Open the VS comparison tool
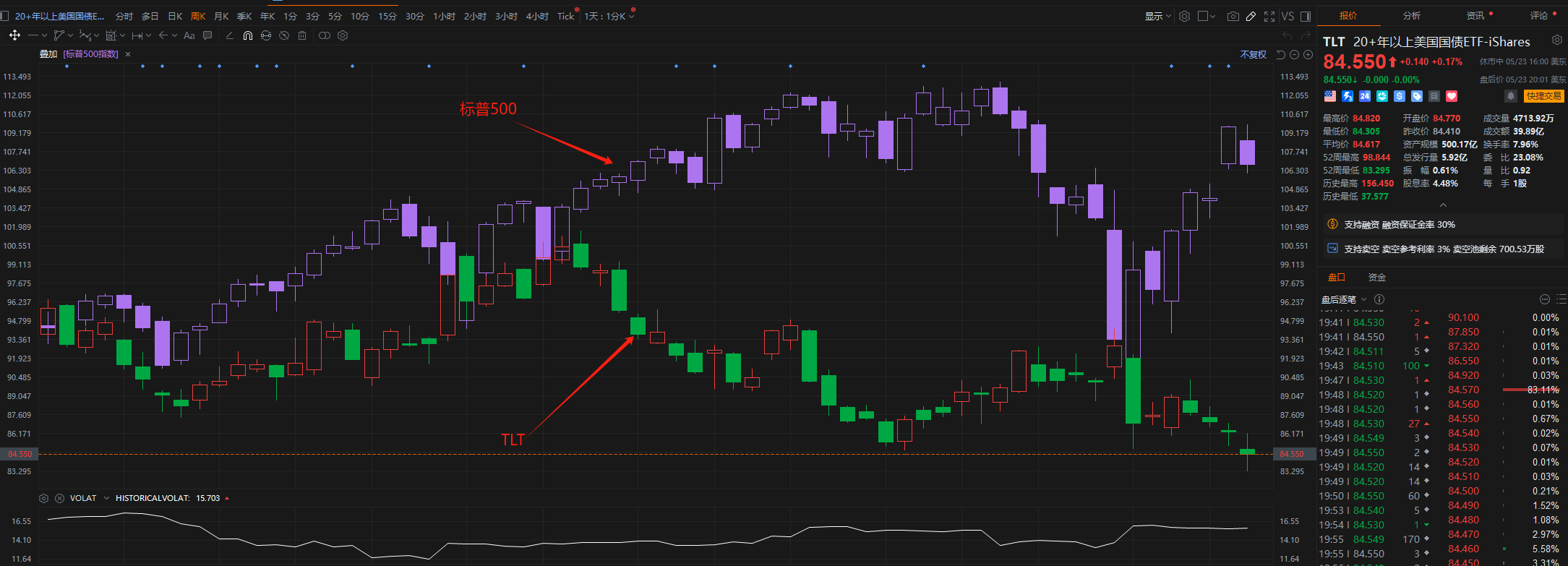 tap(1288, 16)
